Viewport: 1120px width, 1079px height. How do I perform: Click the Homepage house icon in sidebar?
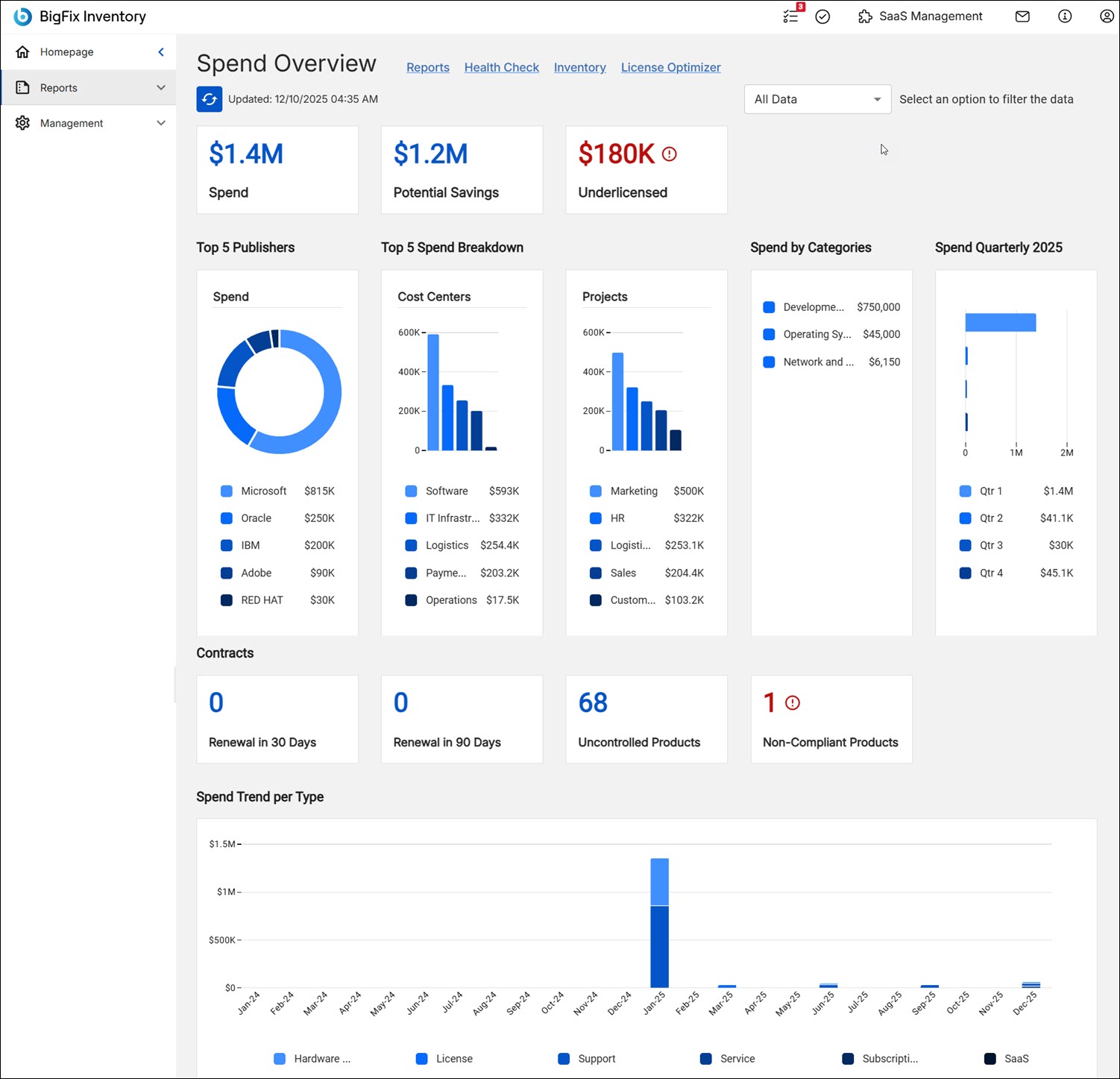[x=23, y=51]
